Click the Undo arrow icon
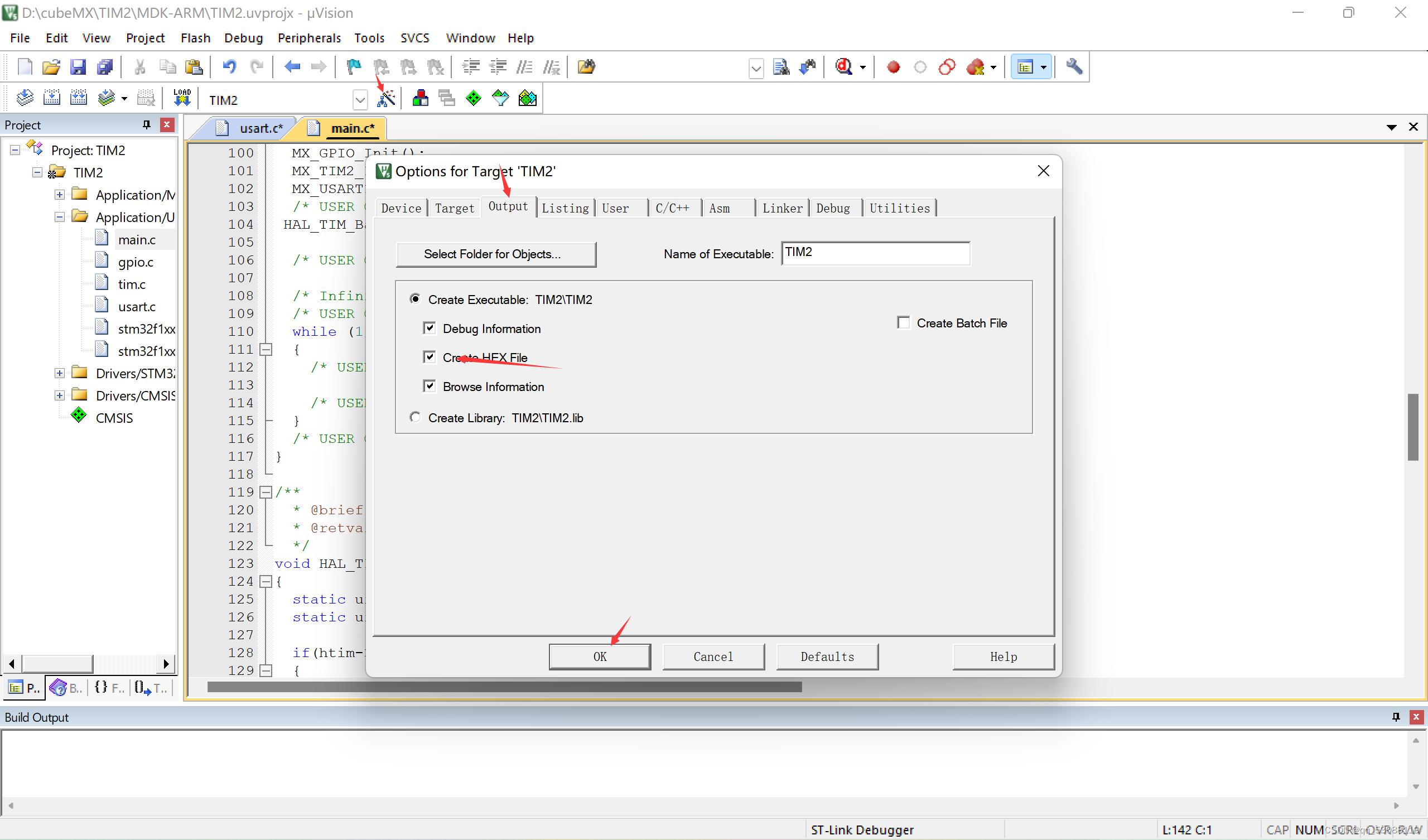 [229, 67]
